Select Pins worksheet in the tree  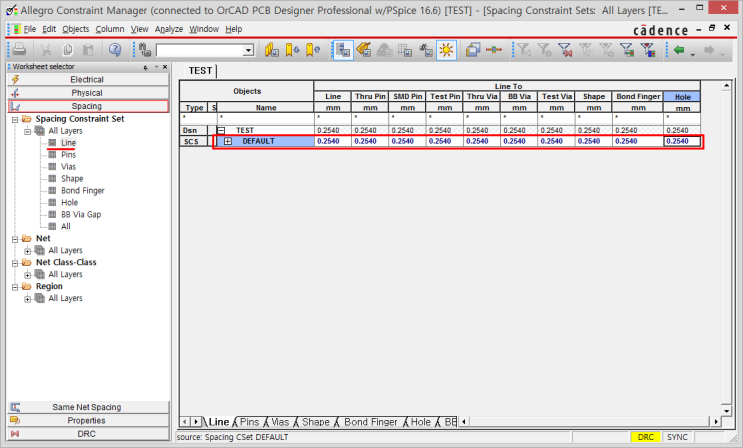[x=68, y=155]
